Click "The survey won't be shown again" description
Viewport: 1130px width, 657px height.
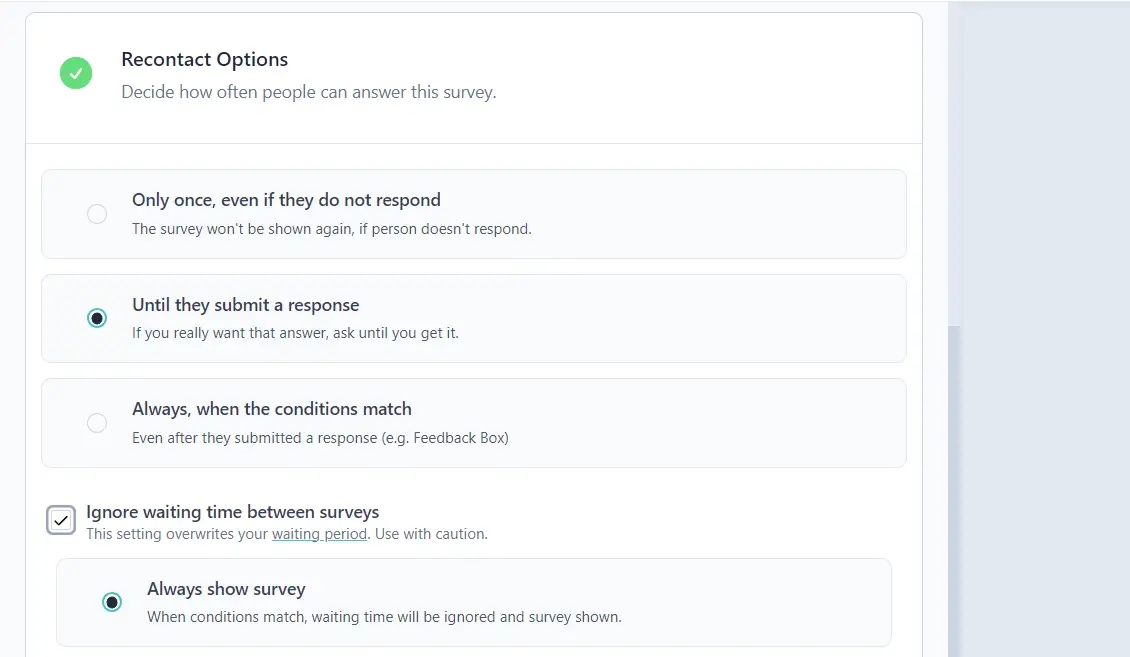[332, 228]
